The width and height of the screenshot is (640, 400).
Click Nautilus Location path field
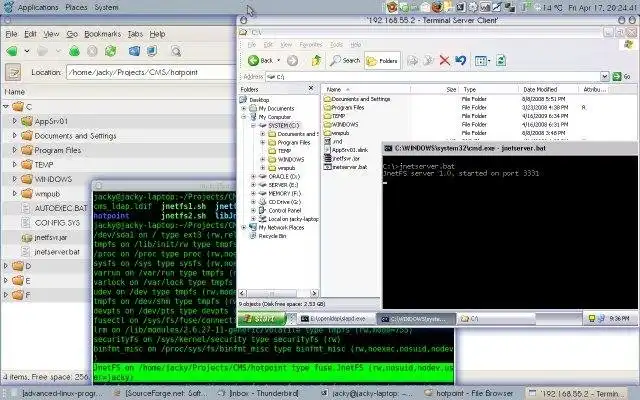coord(151,72)
